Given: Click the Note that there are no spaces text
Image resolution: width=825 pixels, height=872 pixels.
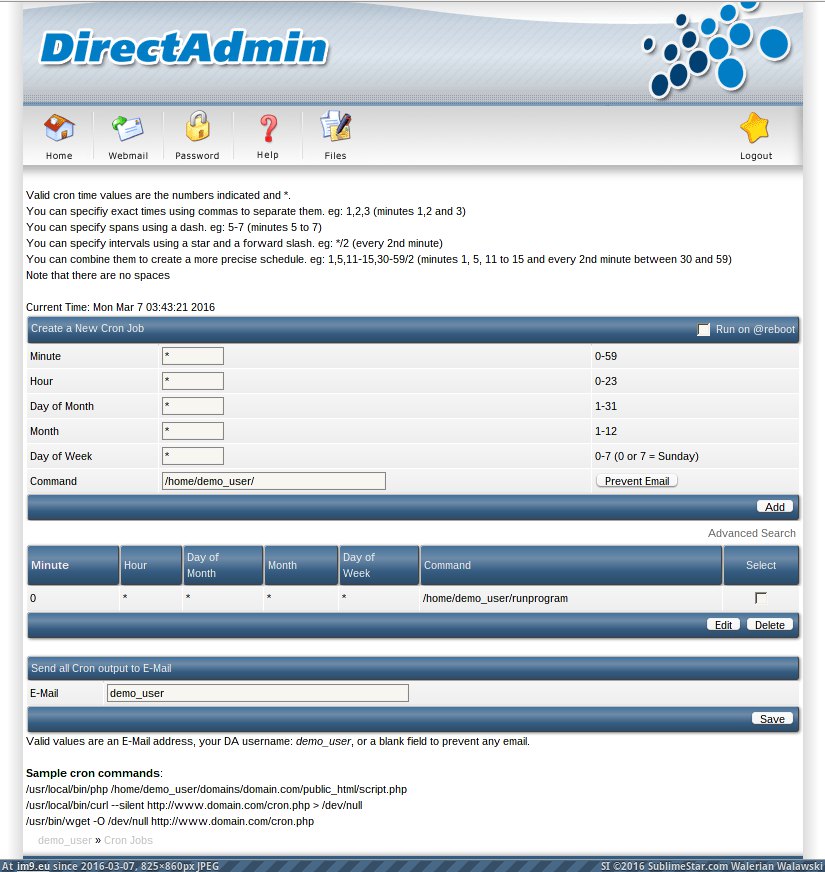Looking at the screenshot, I should [98, 275].
